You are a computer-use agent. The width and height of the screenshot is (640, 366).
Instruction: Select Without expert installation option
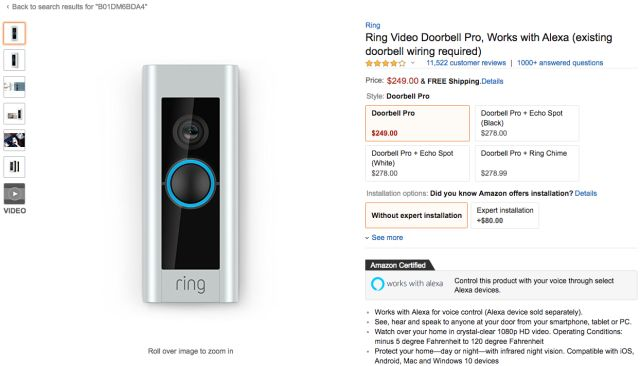pyautogui.click(x=416, y=215)
